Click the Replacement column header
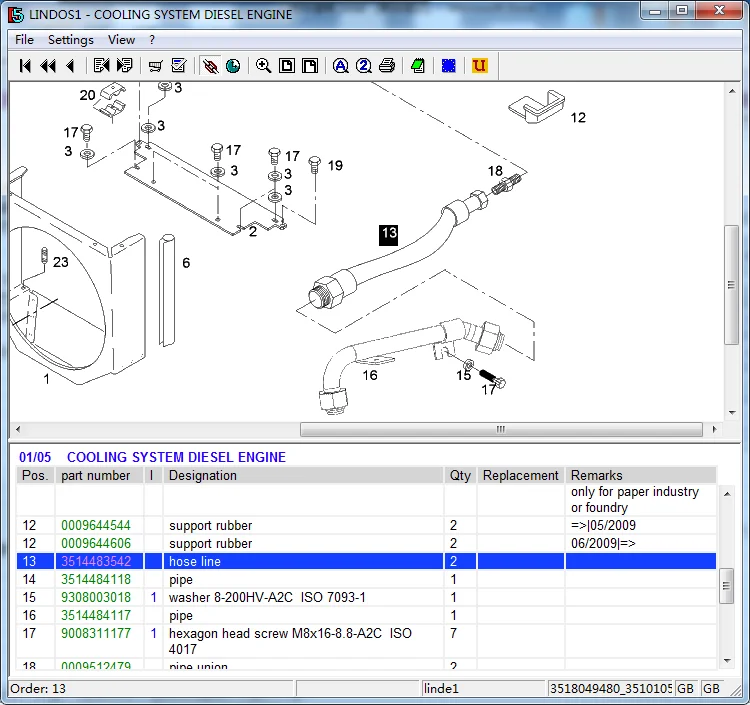Screen dimensions: 750x705 (x=520, y=475)
